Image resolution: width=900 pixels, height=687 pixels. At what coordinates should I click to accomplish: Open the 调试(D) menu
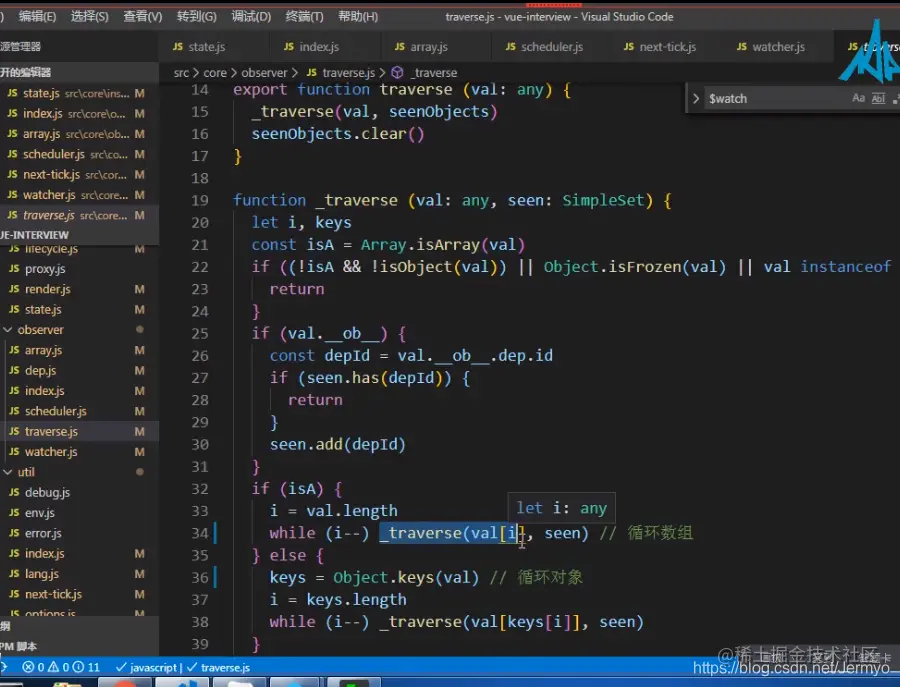point(251,17)
